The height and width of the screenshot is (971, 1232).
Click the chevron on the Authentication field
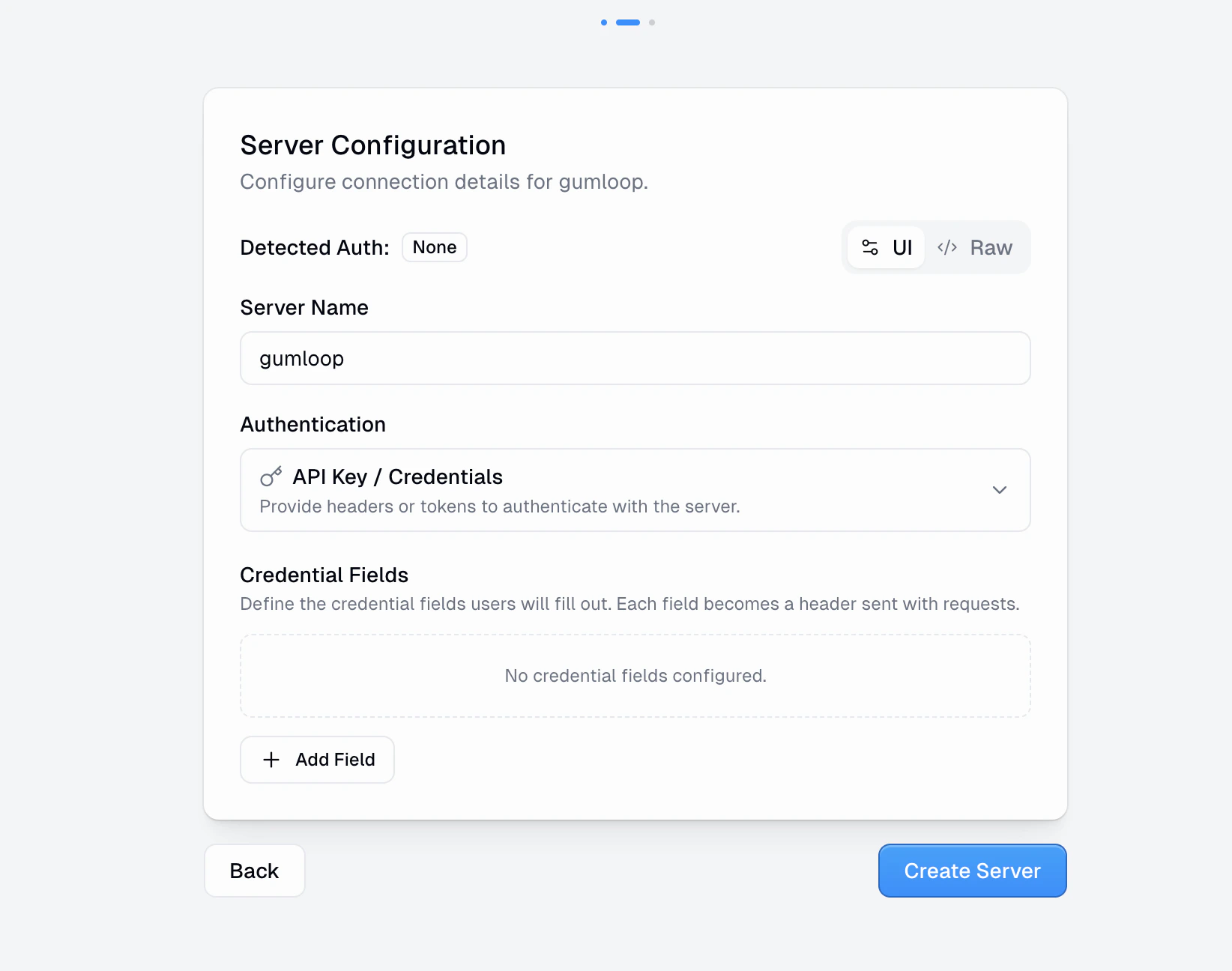[1000, 490]
